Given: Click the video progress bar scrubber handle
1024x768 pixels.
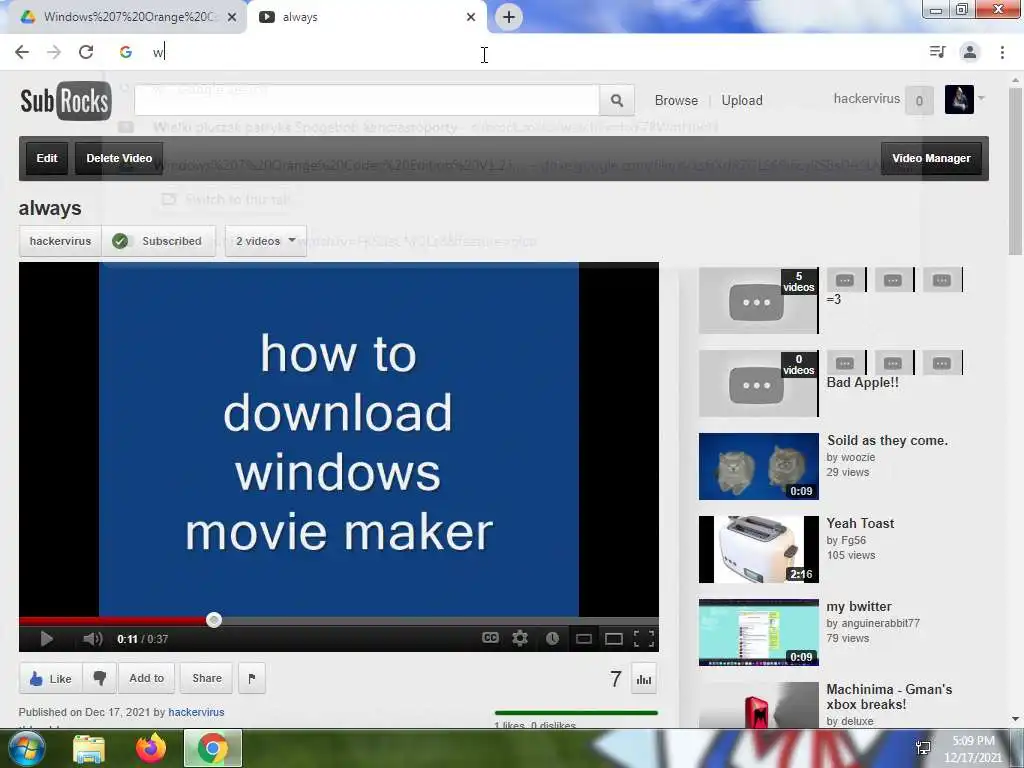Looking at the screenshot, I should pos(214,620).
